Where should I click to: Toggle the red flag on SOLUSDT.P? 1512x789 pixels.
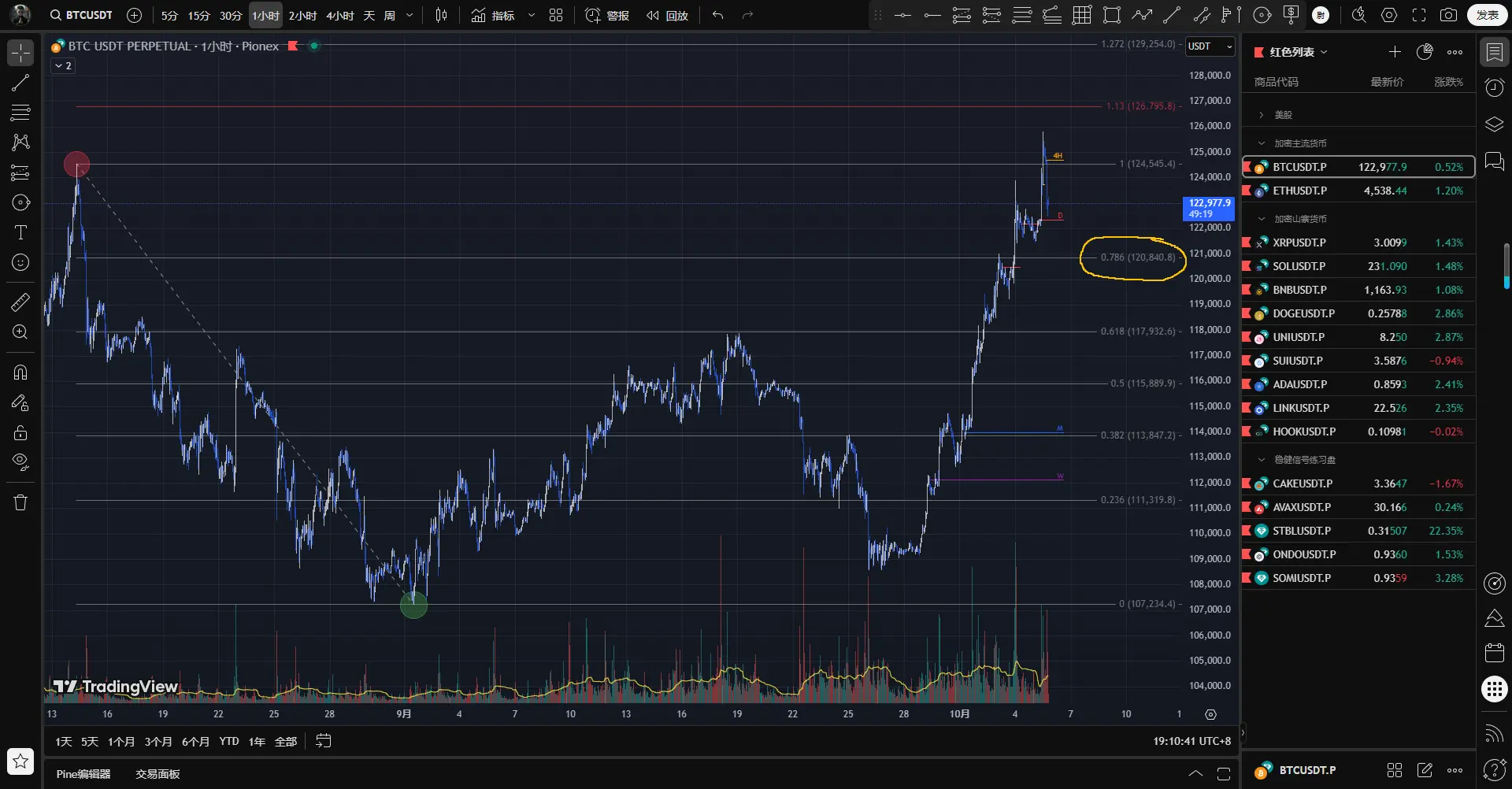[x=1247, y=266]
